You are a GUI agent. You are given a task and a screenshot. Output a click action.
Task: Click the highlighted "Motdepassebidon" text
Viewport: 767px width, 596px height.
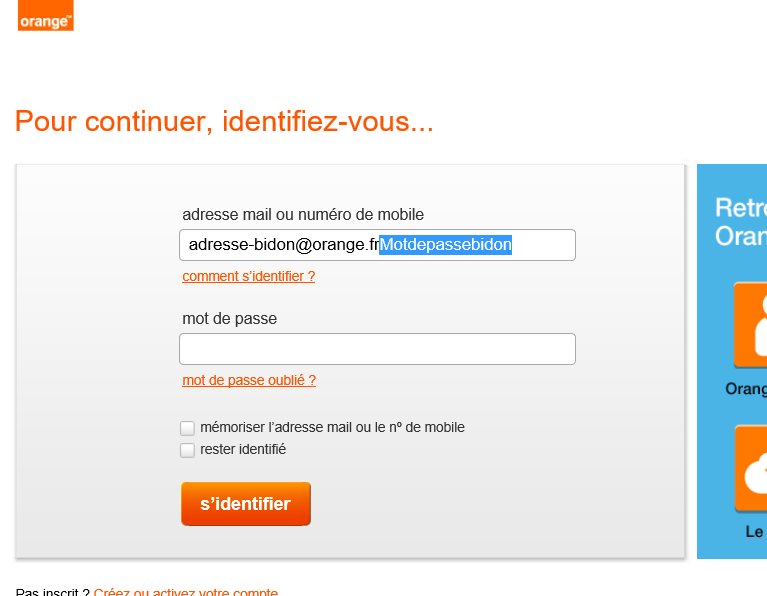(445, 245)
